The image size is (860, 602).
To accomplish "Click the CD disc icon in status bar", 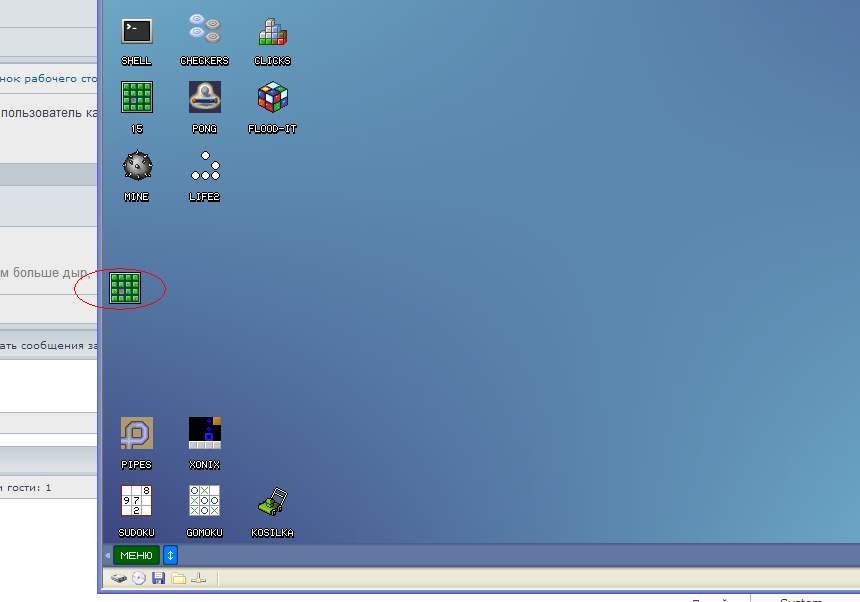I will 139,578.
